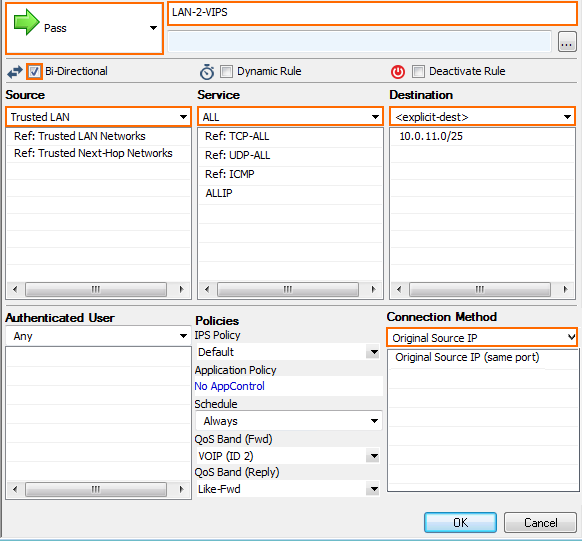Screen dimensions: 582x541
Task: Open the Trusted LAN source dropdown
Action: (x=98, y=117)
